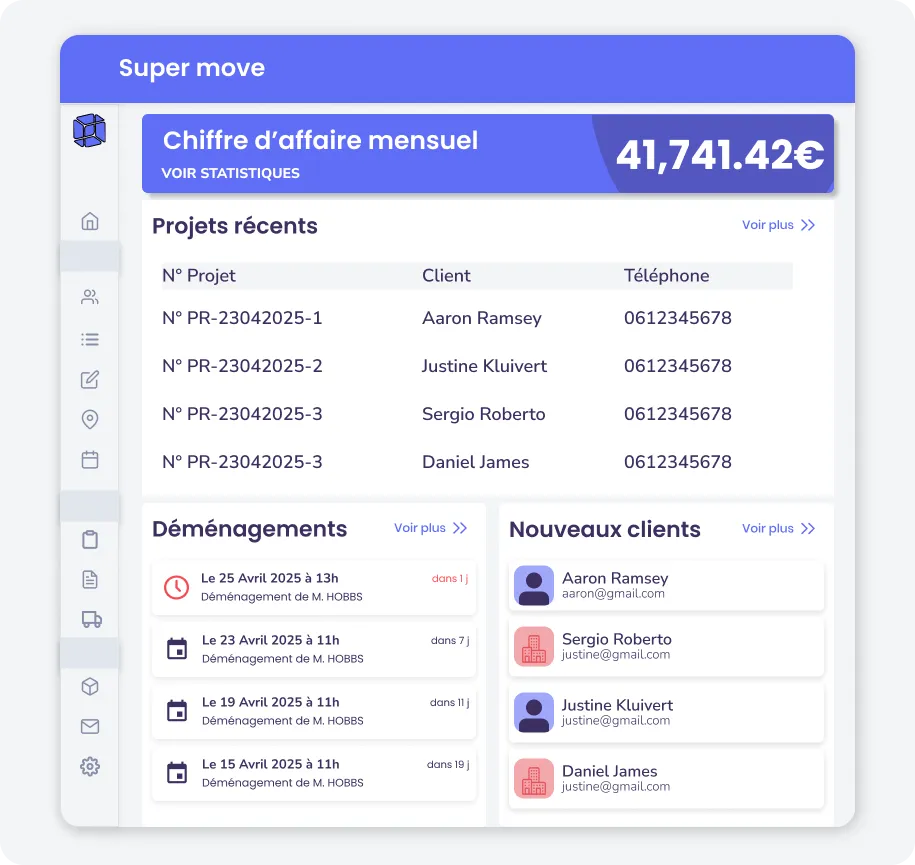Click calendar icon of 15 Avril move
The width and height of the screenshot is (915, 865).
tap(177, 772)
